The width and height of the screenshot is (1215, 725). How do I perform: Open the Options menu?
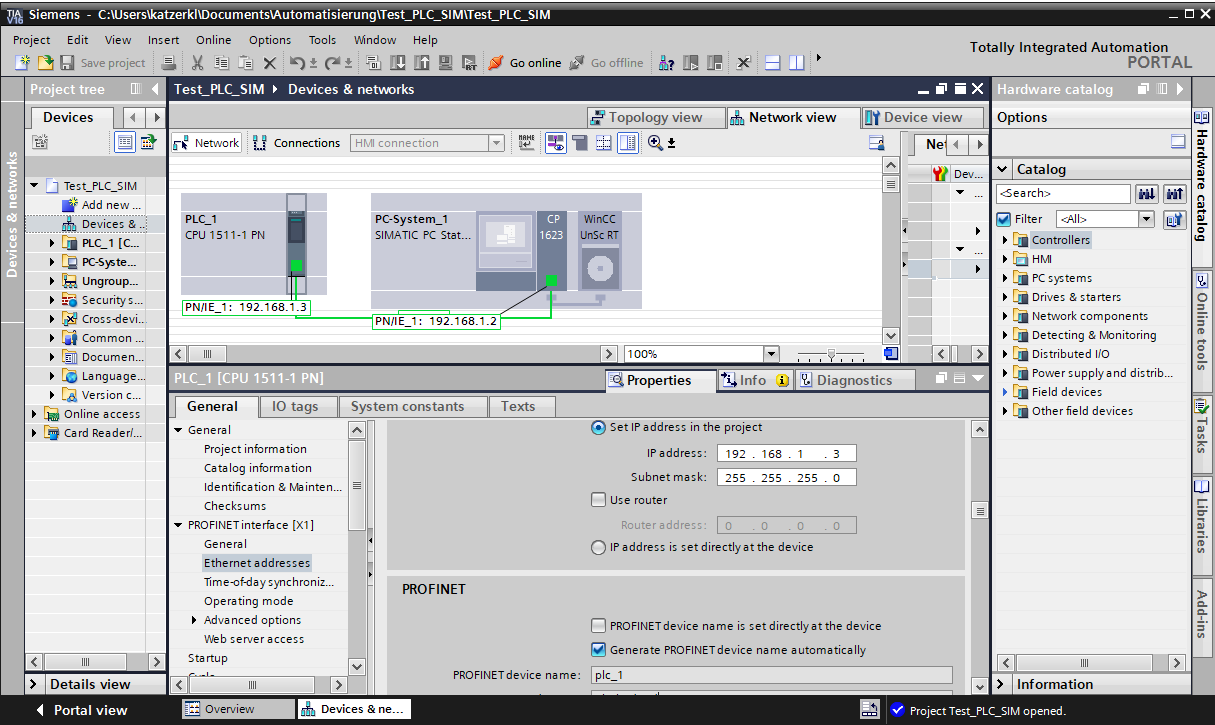coord(270,40)
